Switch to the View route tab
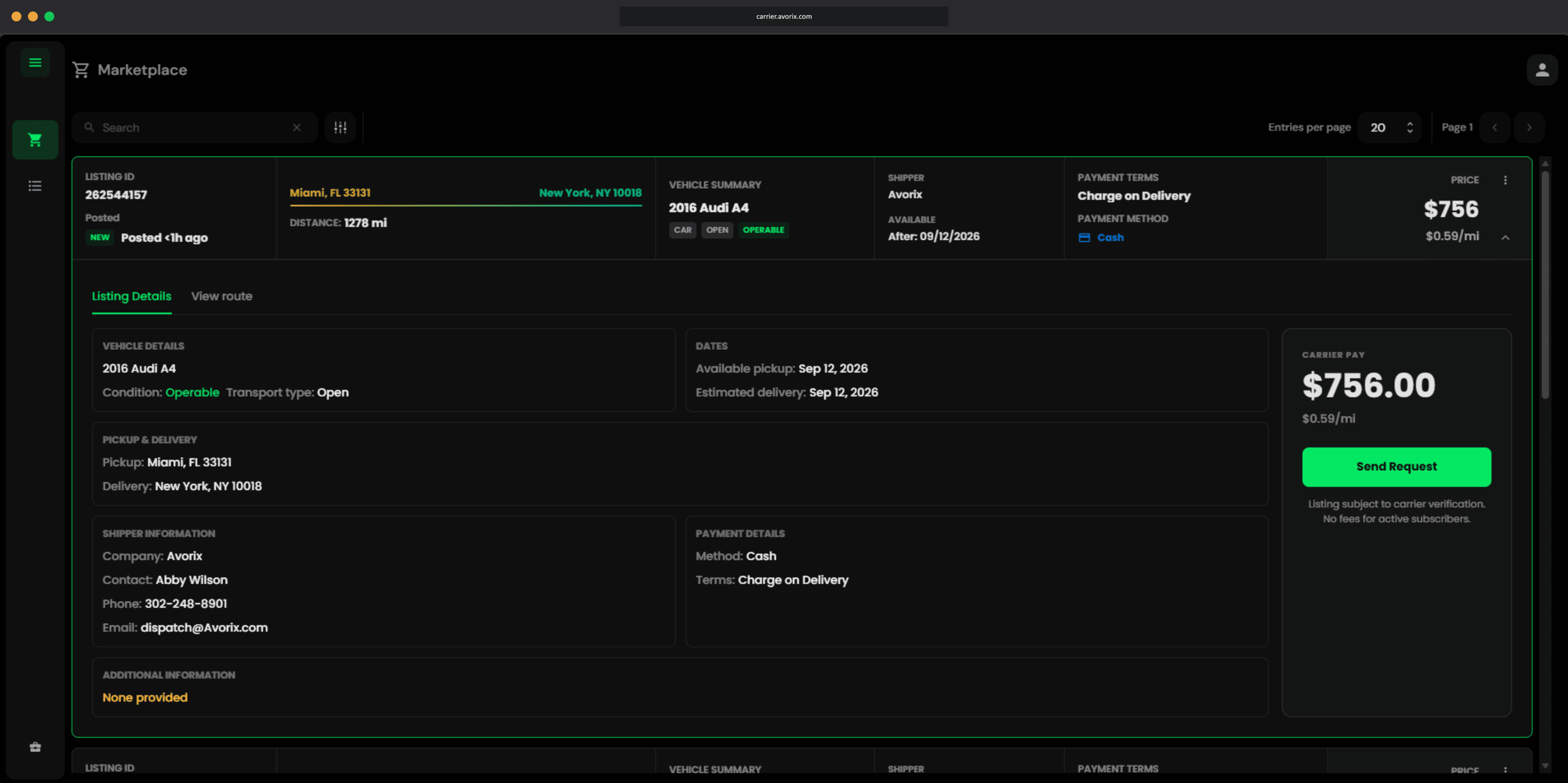 pos(222,296)
